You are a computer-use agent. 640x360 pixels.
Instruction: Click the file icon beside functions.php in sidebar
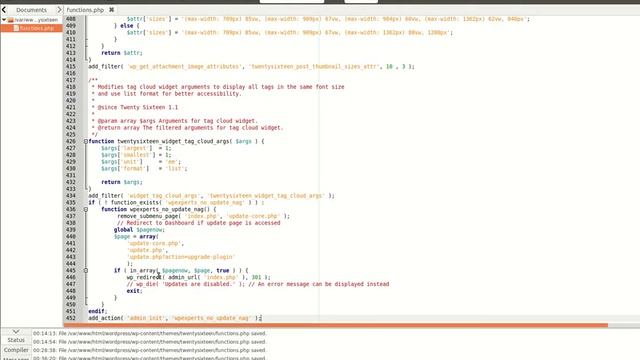coord(16,28)
